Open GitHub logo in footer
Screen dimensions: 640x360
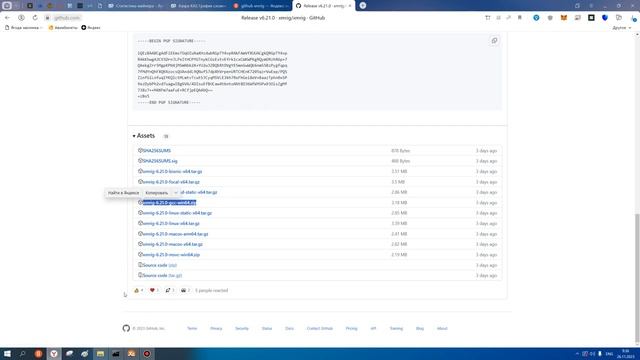(126, 328)
